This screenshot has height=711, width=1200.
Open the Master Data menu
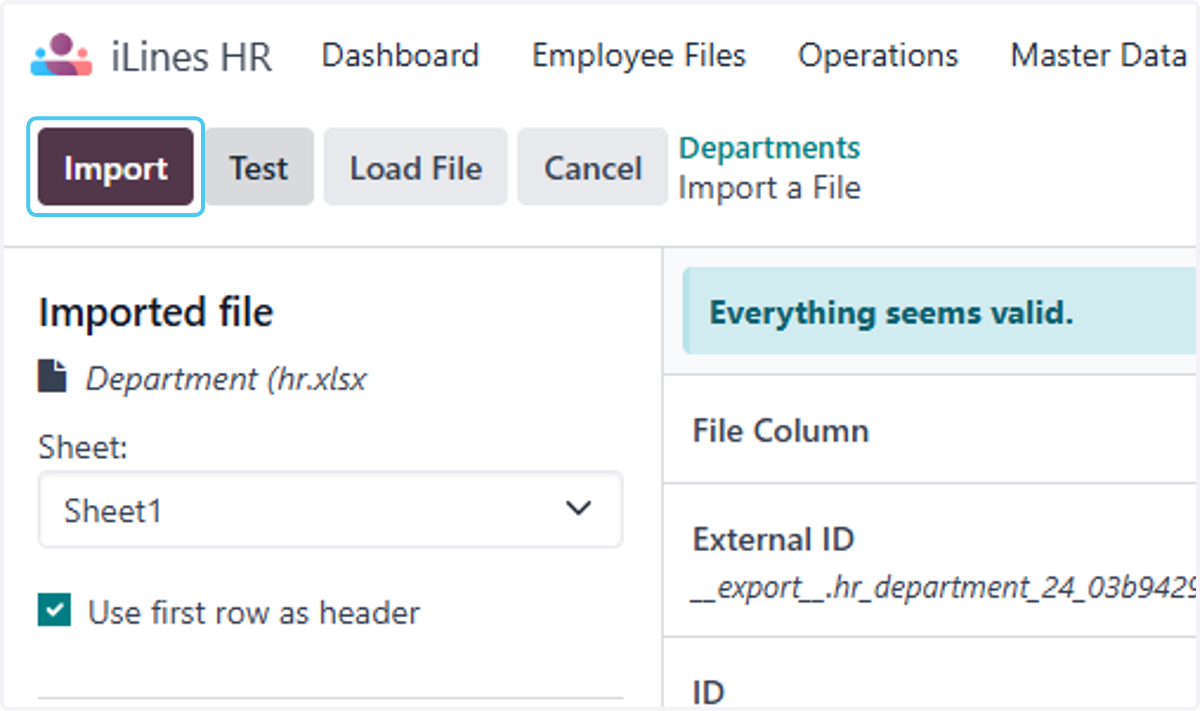[1098, 55]
